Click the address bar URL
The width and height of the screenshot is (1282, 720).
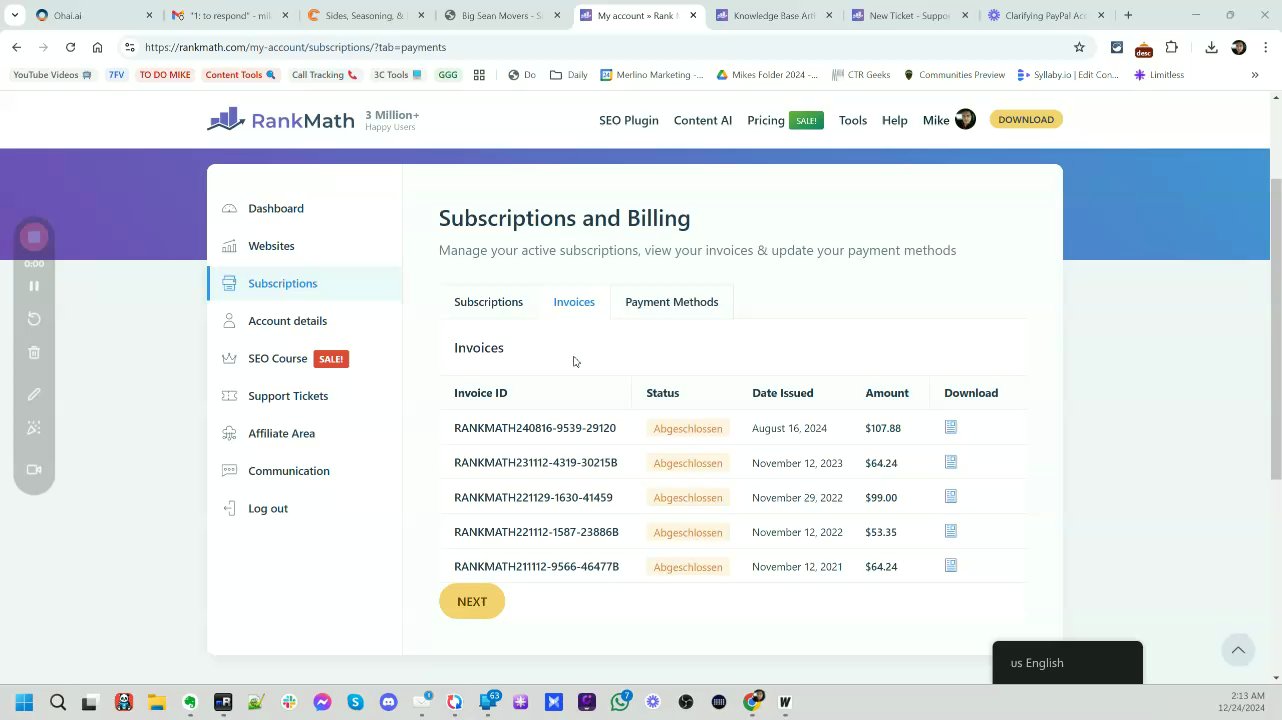[x=295, y=47]
